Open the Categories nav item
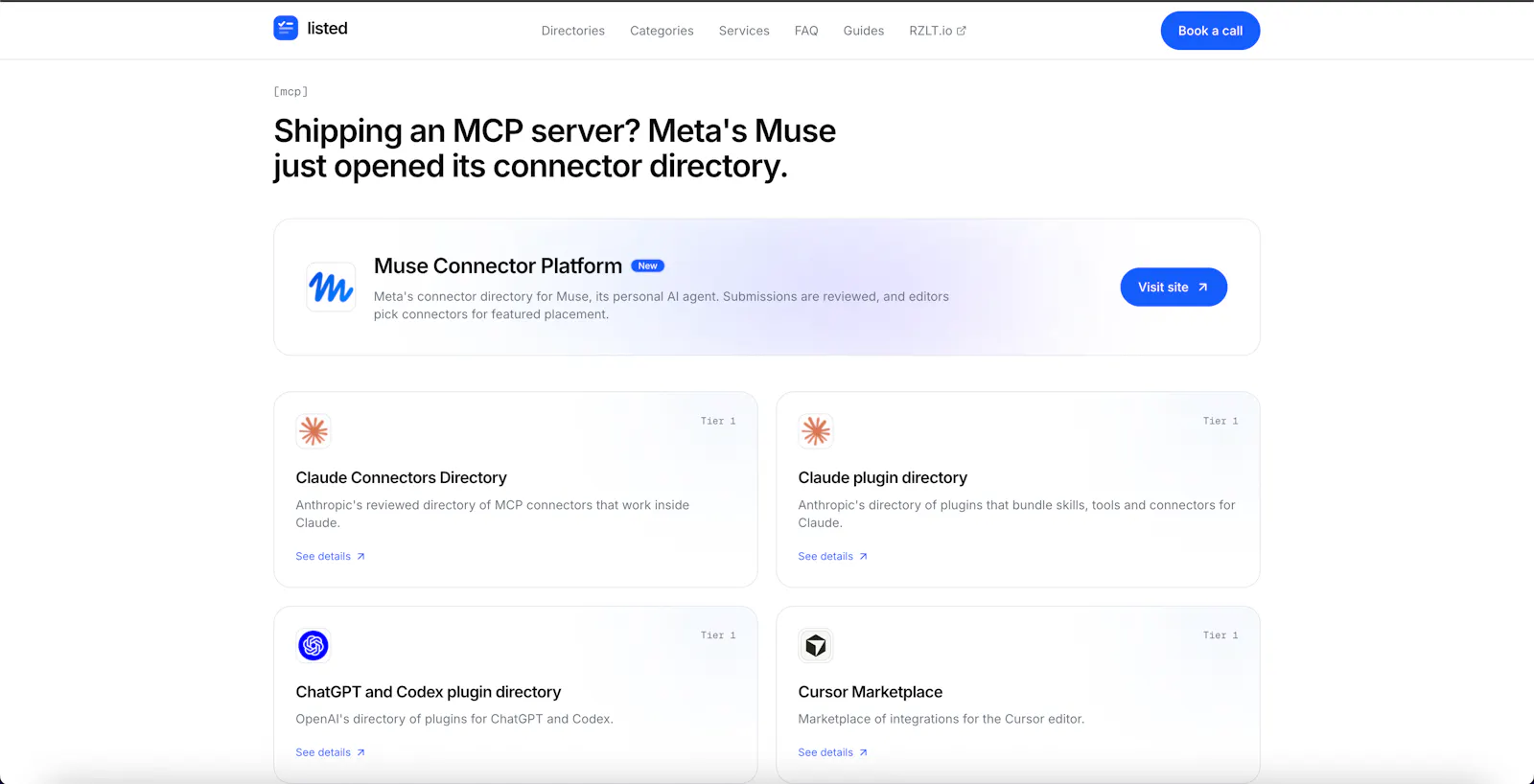Viewport: 1534px width, 784px height. 662,31
